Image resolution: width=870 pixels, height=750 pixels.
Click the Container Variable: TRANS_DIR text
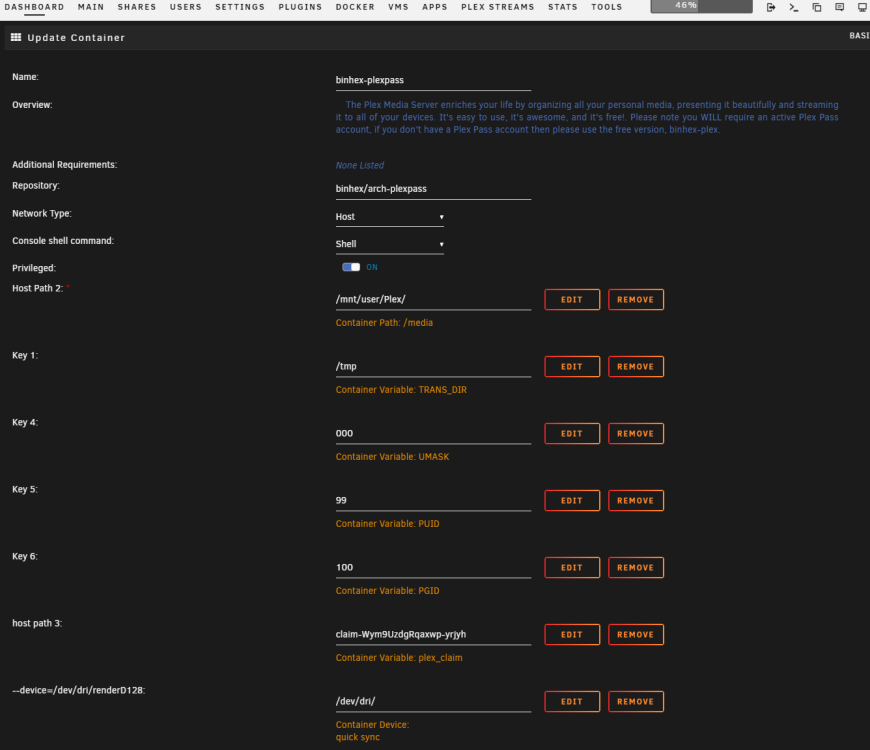401,390
